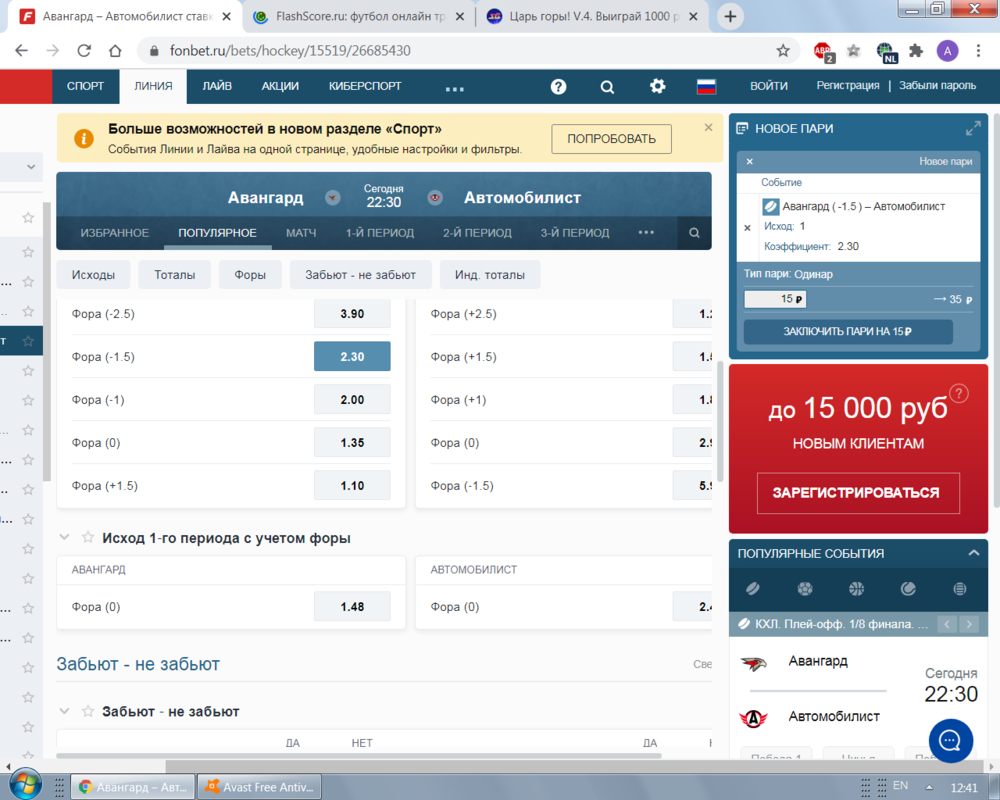Screen dimensions: 1000x800
Task: Open the Adblock Plus extension icon
Action: click(x=824, y=52)
